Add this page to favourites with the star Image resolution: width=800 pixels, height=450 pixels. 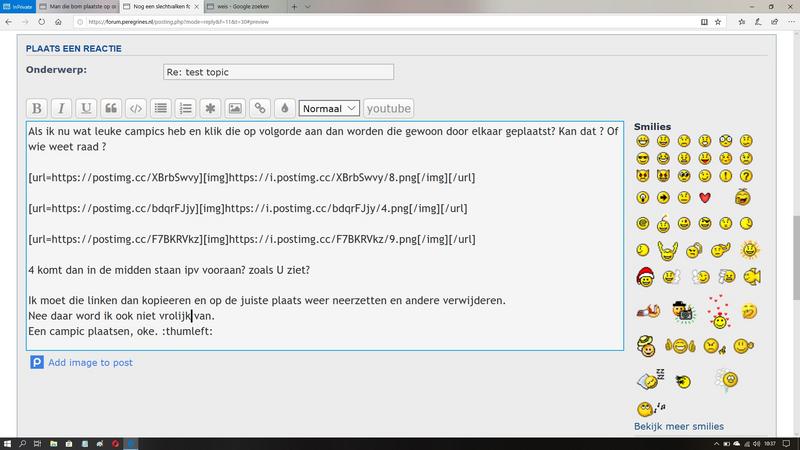(x=718, y=22)
